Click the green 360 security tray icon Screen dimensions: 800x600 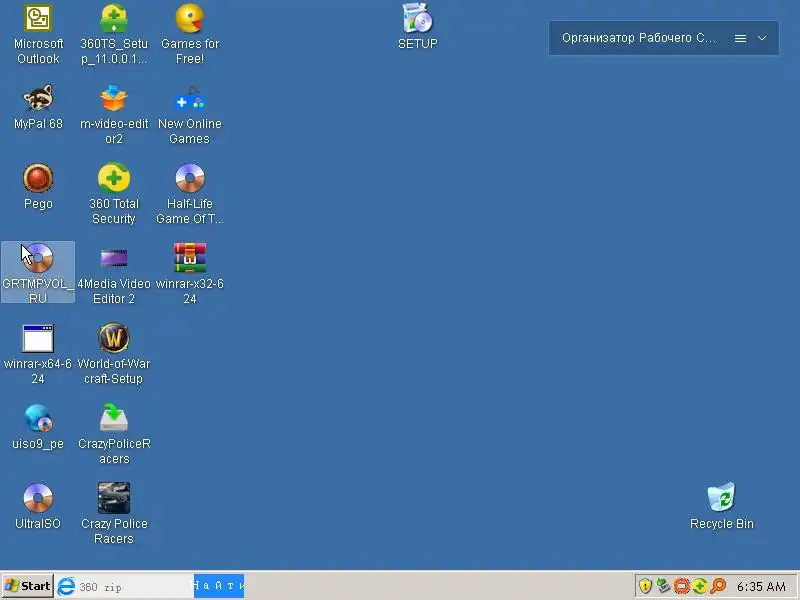700,586
